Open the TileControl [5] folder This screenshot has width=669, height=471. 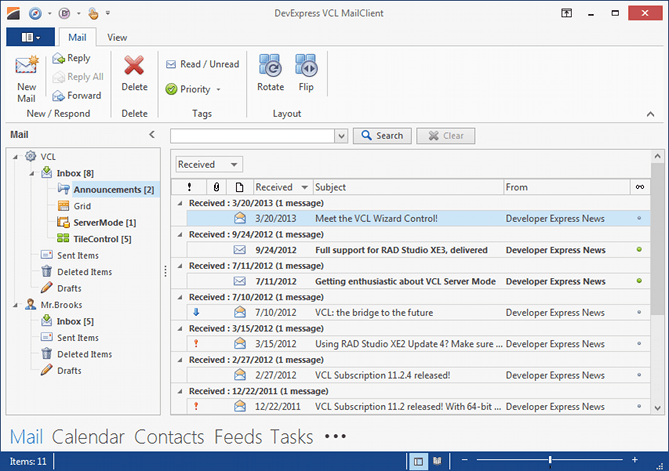point(102,239)
